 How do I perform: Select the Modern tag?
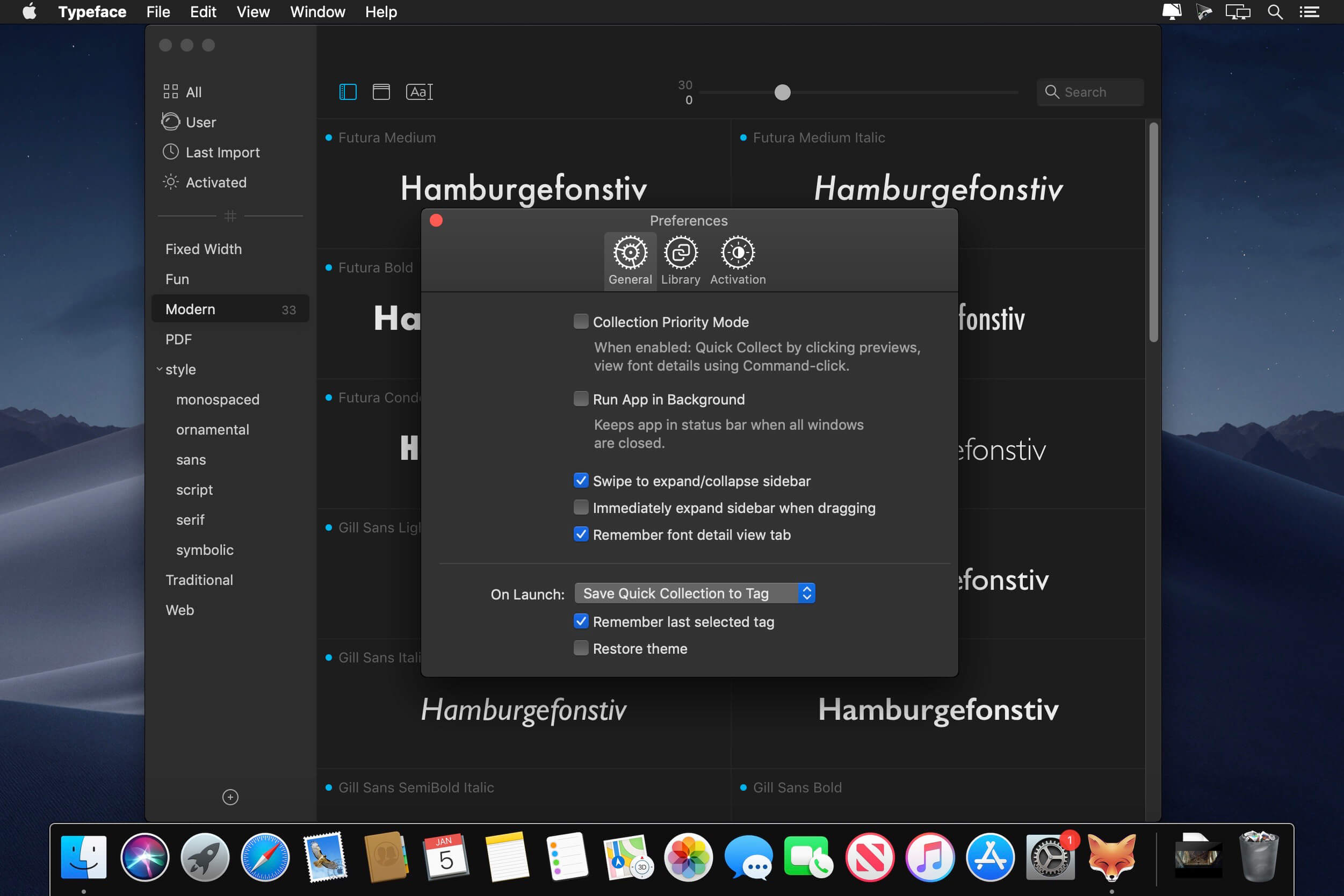(x=230, y=309)
